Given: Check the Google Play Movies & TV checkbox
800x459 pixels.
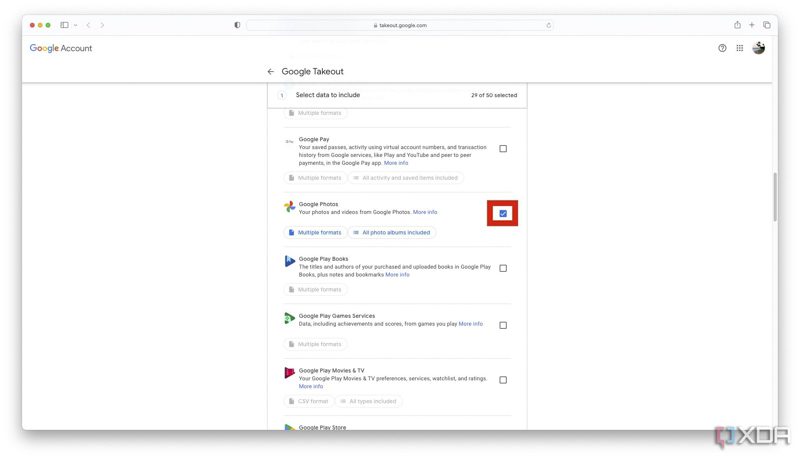Looking at the screenshot, I should click(503, 380).
